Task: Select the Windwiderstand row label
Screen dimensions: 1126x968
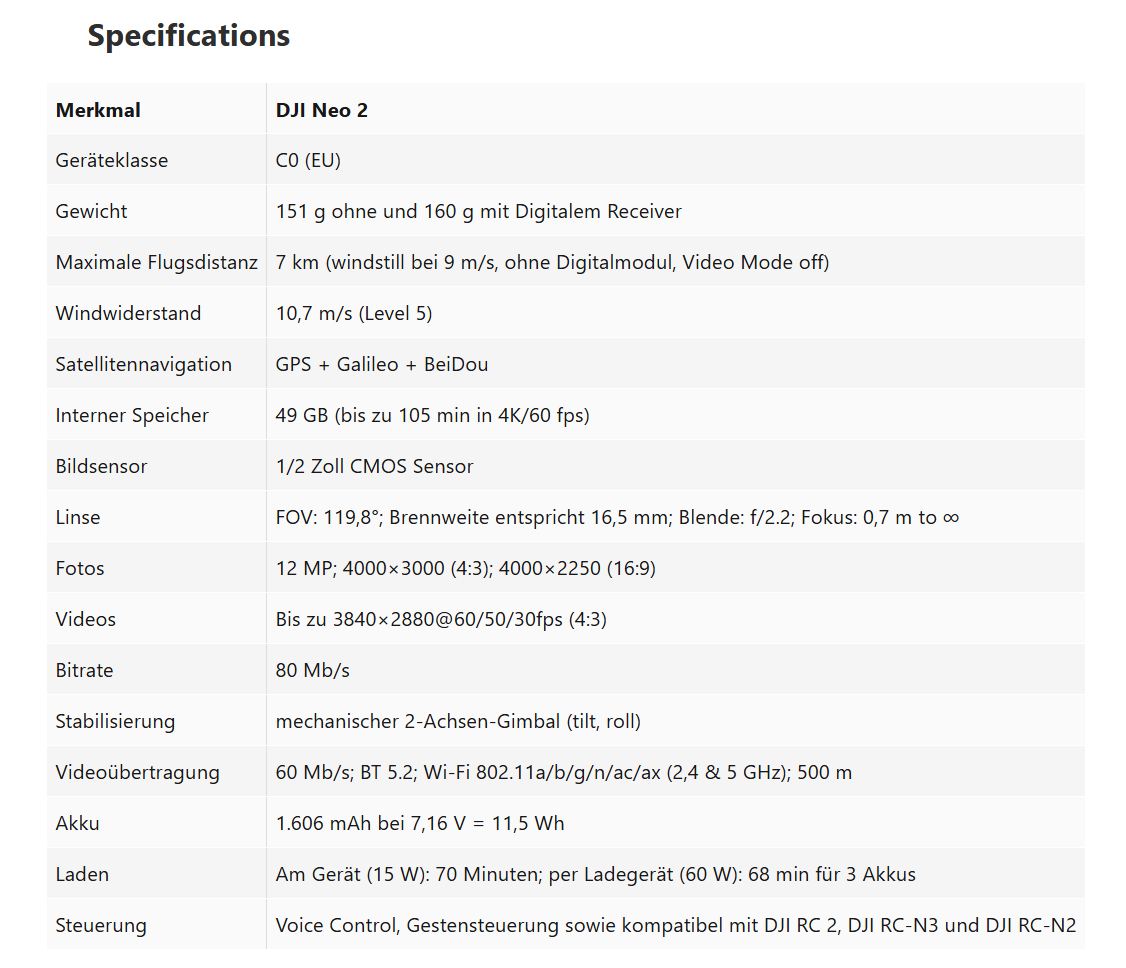Action: [128, 314]
